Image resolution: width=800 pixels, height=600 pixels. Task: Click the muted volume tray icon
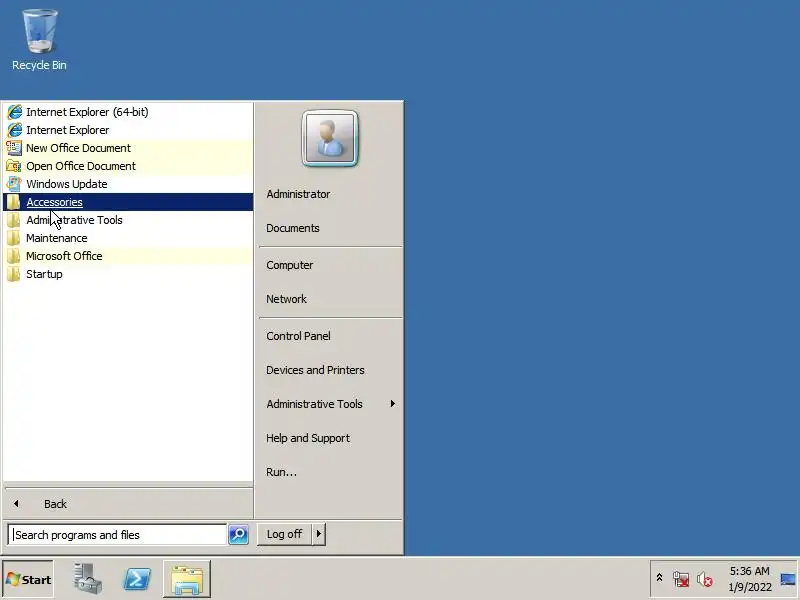[x=705, y=579]
